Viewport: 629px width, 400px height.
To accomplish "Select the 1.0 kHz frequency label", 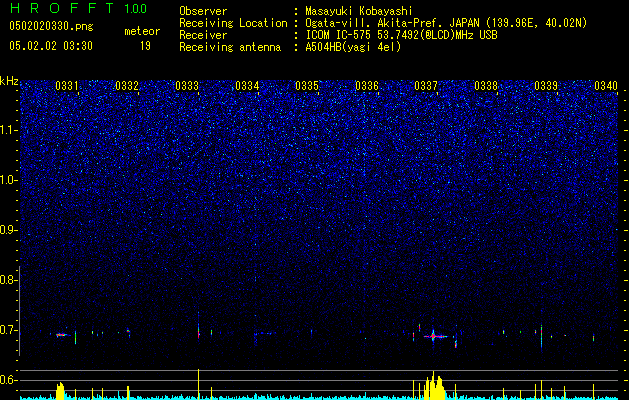I will coord(9,180).
